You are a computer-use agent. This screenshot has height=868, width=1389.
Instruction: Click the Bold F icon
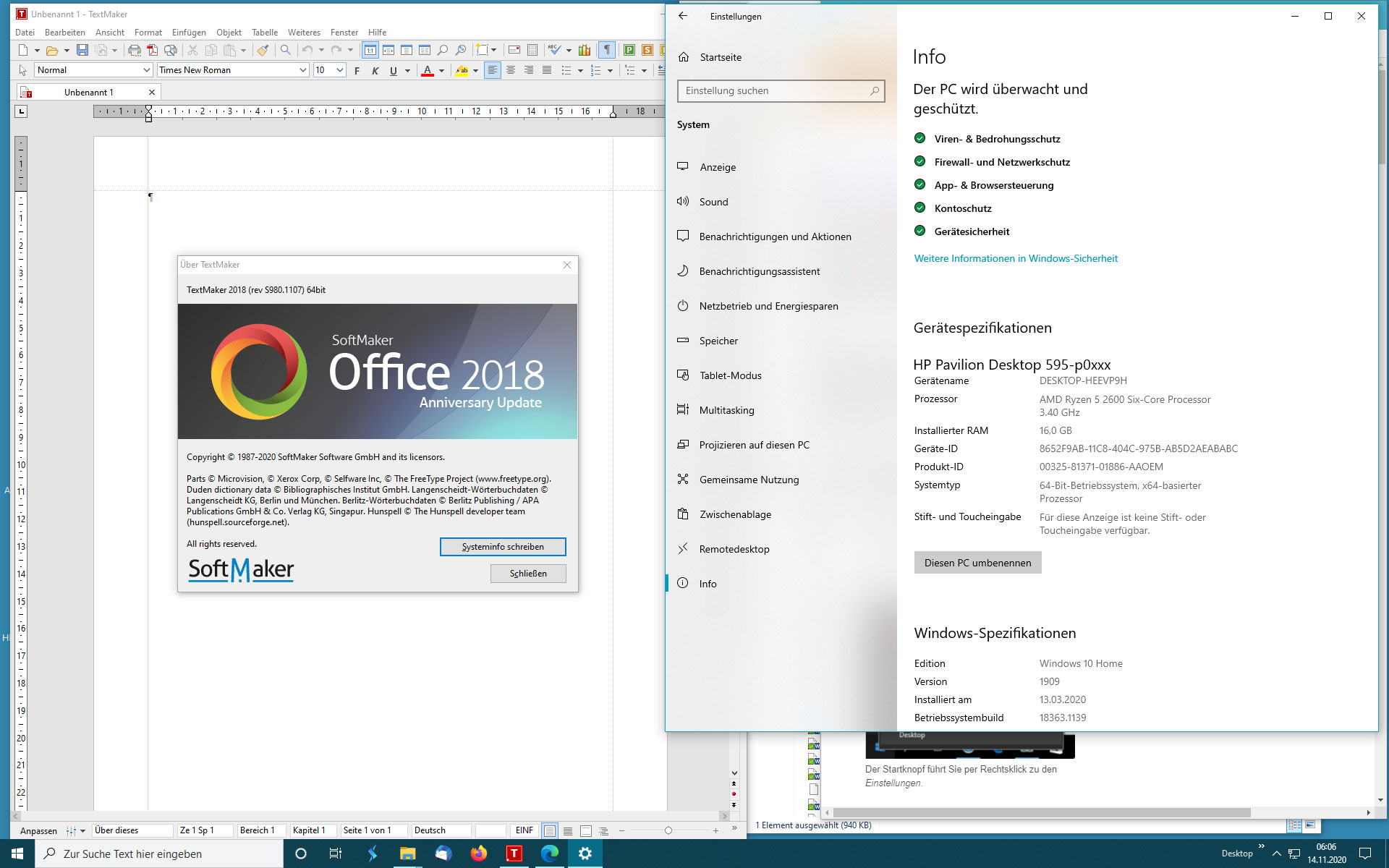pos(357,70)
